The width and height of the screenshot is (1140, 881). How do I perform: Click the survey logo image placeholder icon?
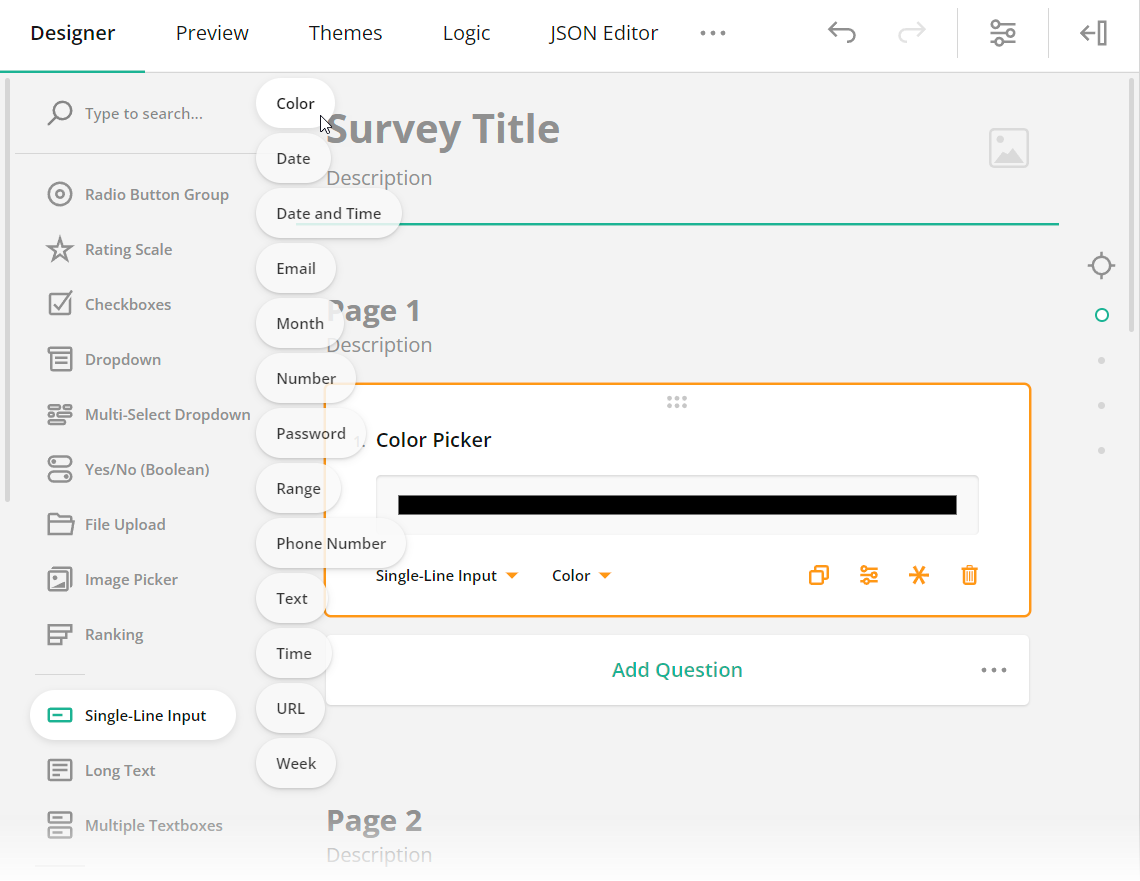point(1008,147)
